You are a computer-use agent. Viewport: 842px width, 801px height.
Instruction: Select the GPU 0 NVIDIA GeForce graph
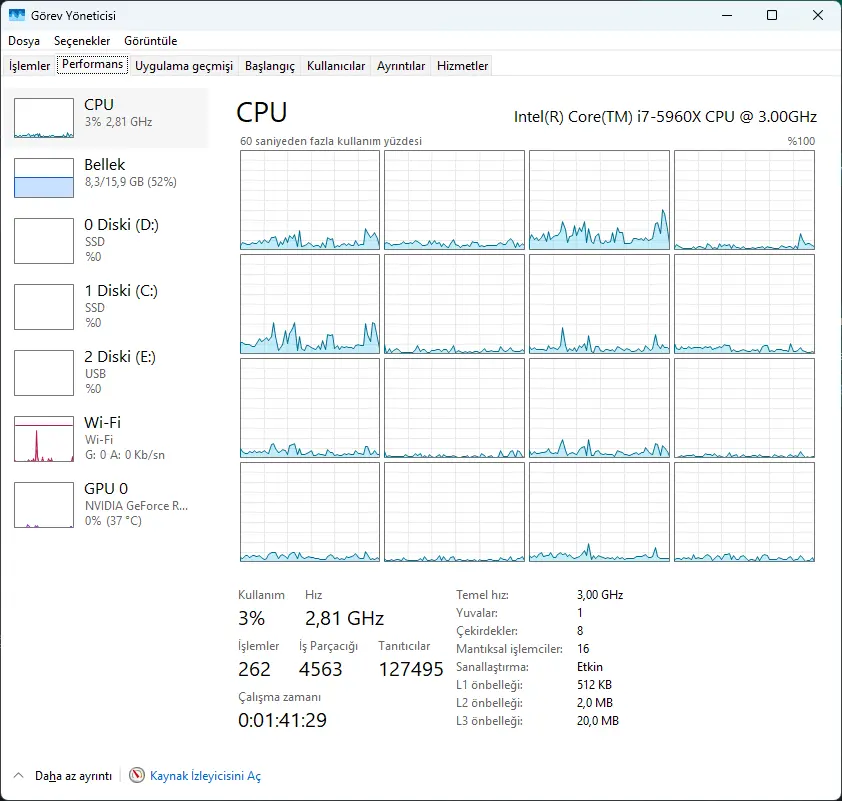point(43,505)
